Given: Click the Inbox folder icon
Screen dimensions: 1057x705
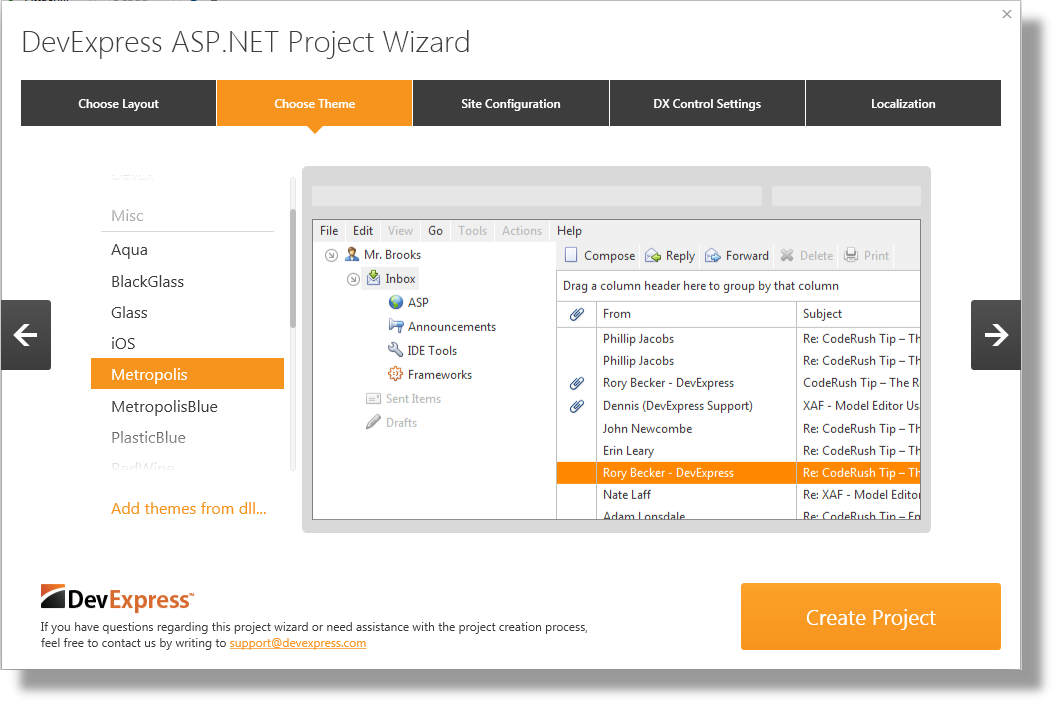Looking at the screenshot, I should point(373,278).
